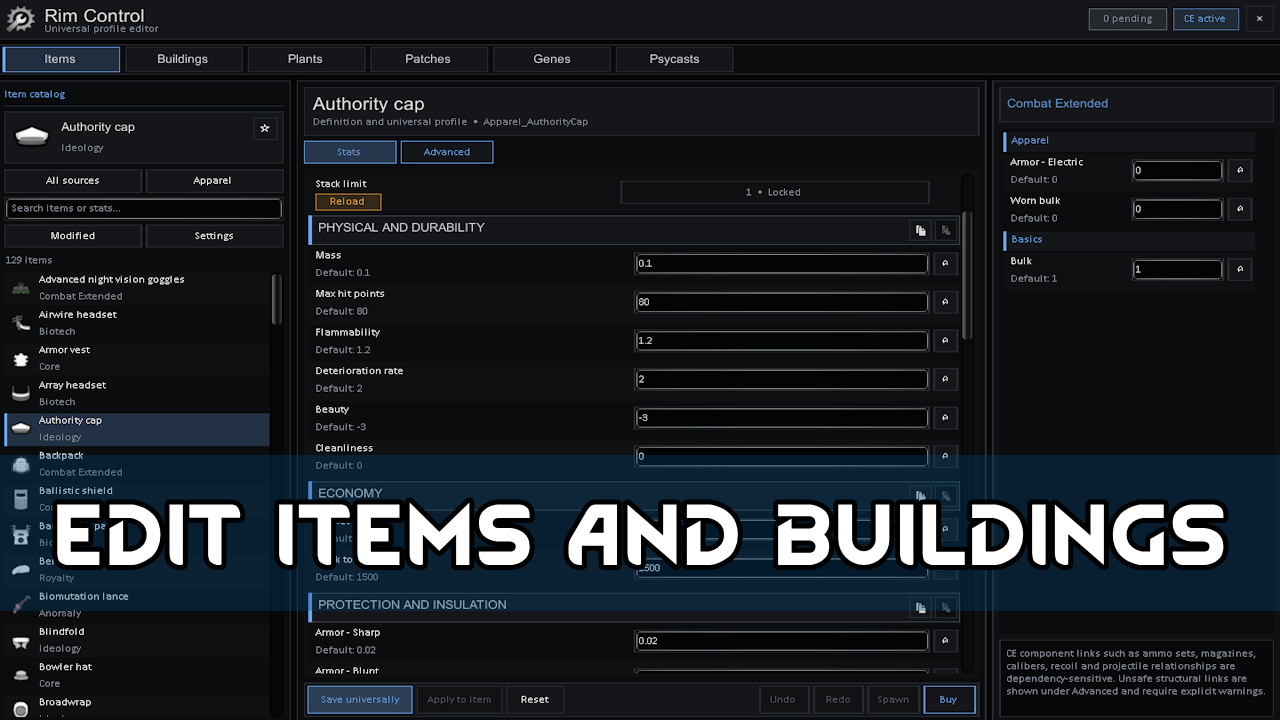
Task: Click the Airwire headset item icon
Action: [20, 323]
